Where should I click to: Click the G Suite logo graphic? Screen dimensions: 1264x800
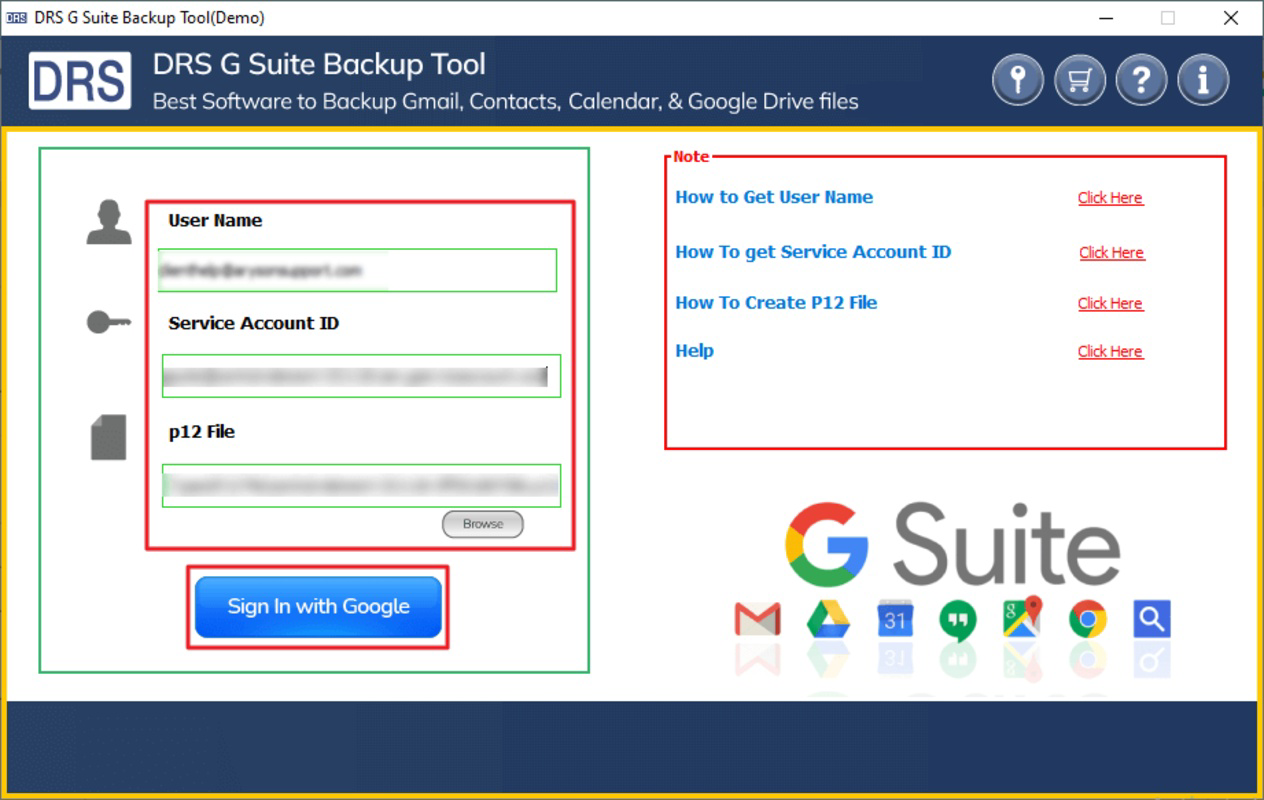tap(952, 545)
